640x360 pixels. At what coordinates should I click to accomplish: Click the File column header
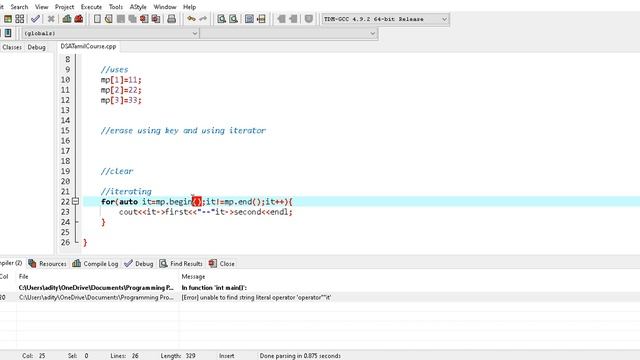[24, 277]
